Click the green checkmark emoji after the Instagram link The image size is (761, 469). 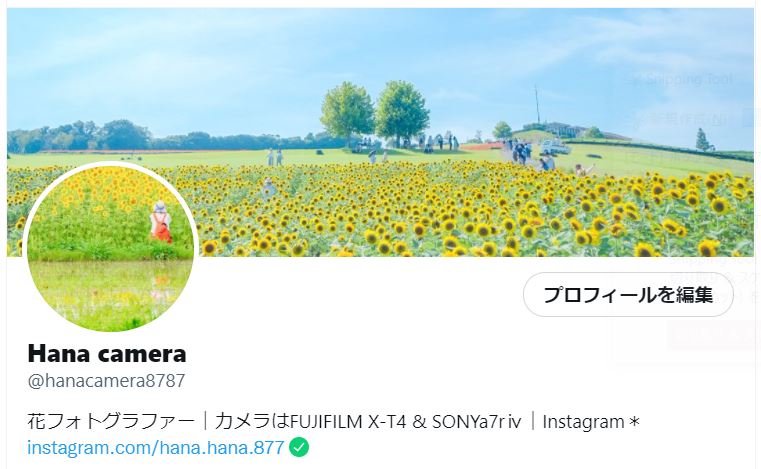pyautogui.click(x=299, y=447)
